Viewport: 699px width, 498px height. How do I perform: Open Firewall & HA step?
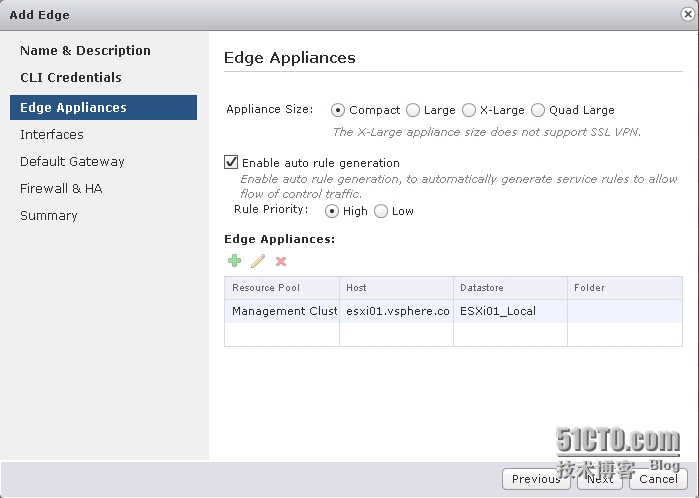tap(61, 188)
